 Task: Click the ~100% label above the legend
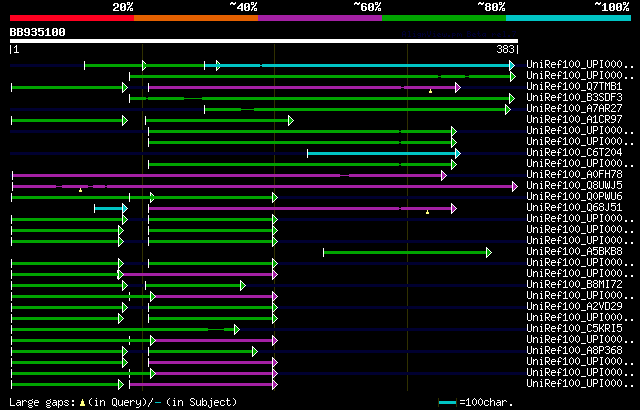coord(611,7)
